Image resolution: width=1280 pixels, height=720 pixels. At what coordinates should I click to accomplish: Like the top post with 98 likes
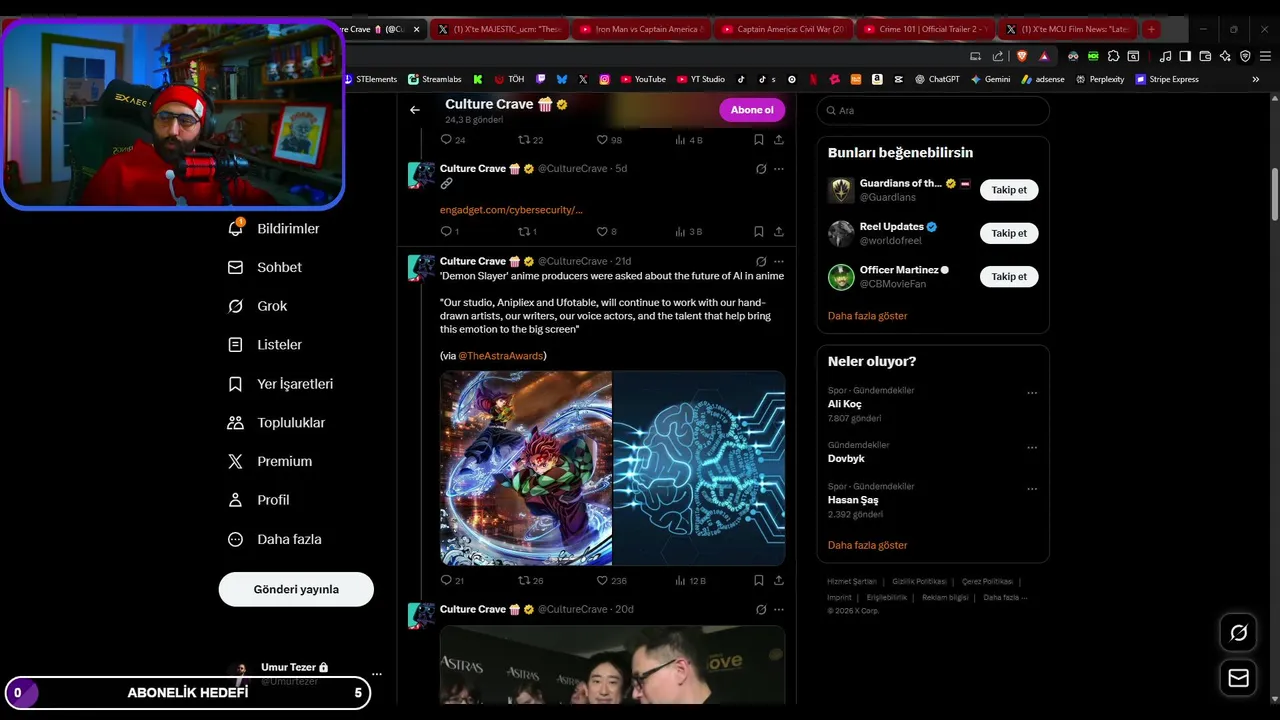pos(608,140)
